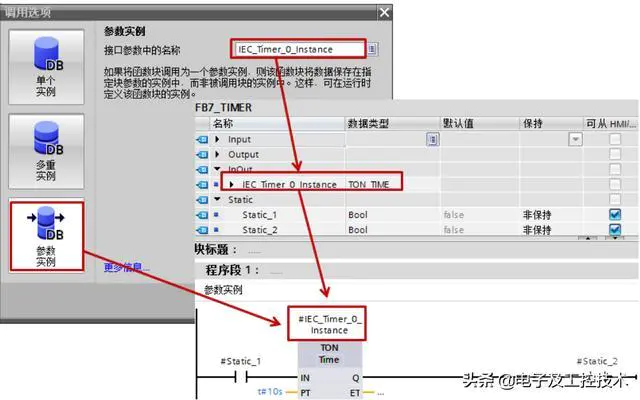This screenshot has width=640, height=400.
Task: Expand the IEC_Timer_0_Instance row
Action: click(x=231, y=184)
